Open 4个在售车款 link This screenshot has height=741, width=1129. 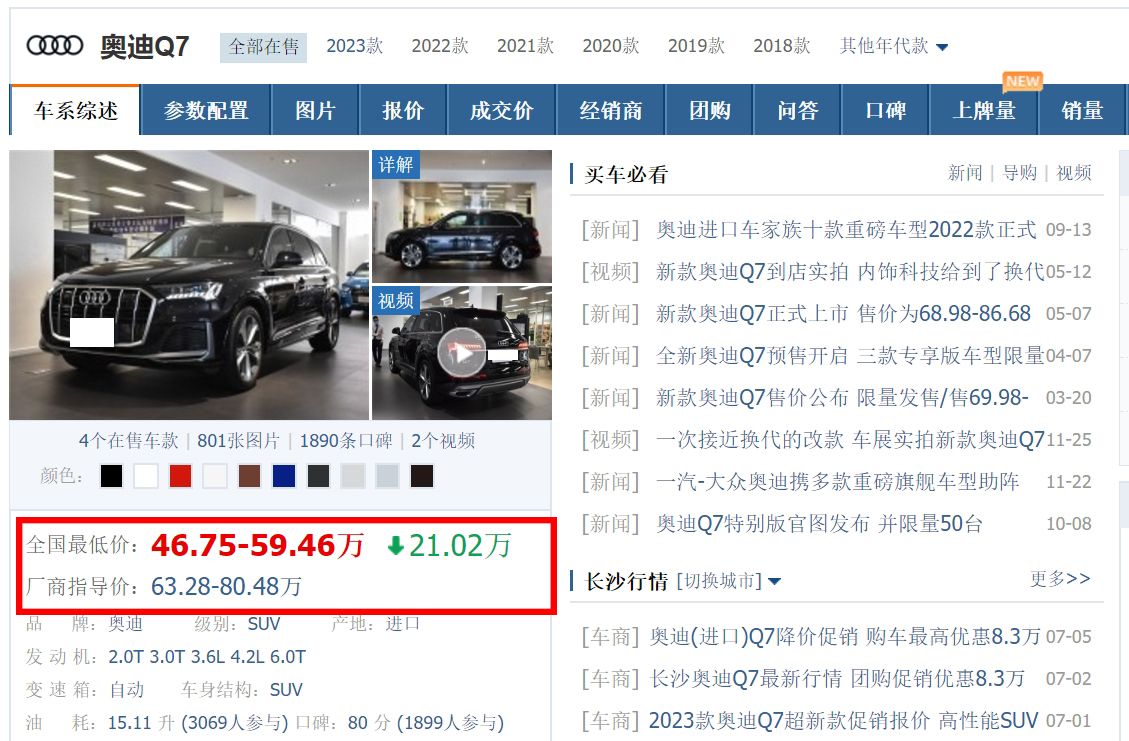(x=128, y=441)
